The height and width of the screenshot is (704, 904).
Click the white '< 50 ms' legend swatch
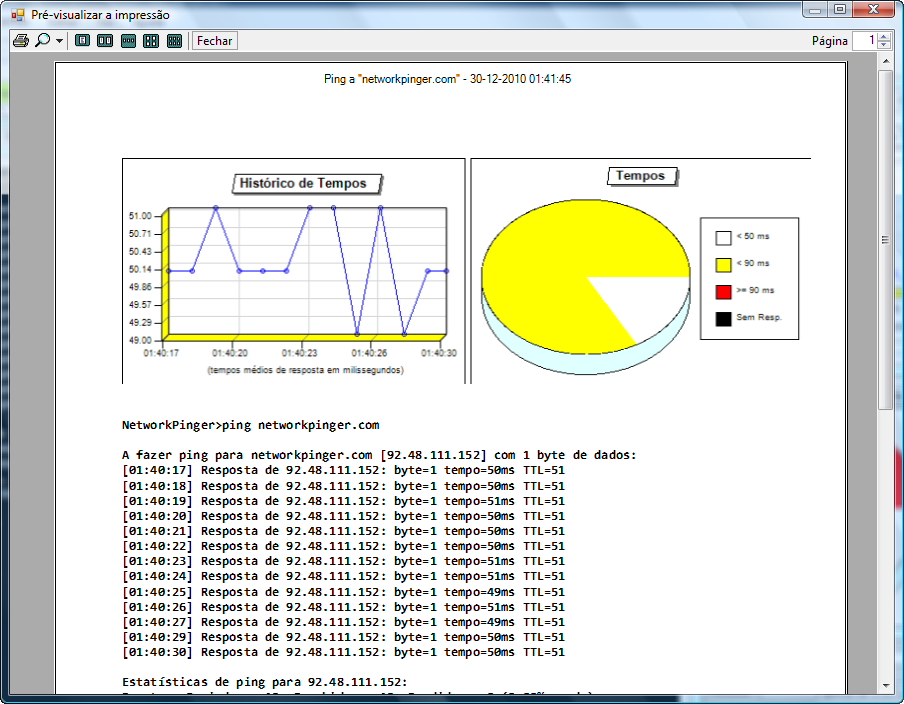click(724, 238)
